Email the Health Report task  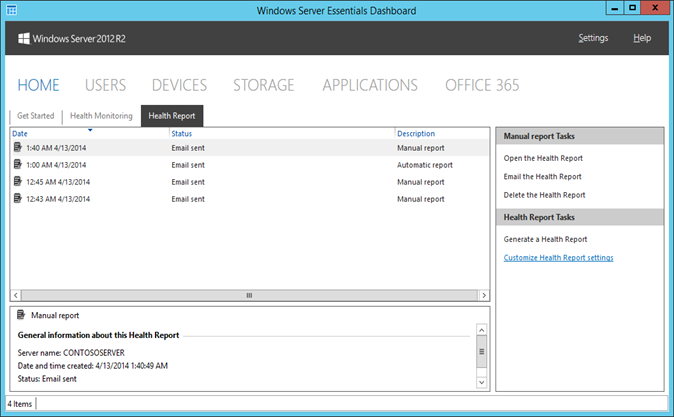(542, 176)
